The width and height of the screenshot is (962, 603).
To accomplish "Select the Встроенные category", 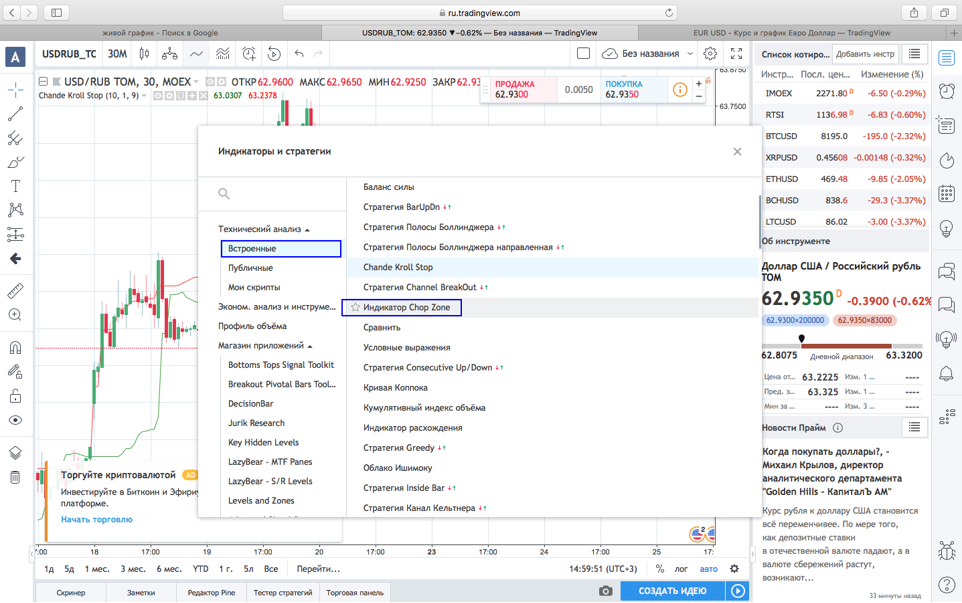I will [281, 248].
